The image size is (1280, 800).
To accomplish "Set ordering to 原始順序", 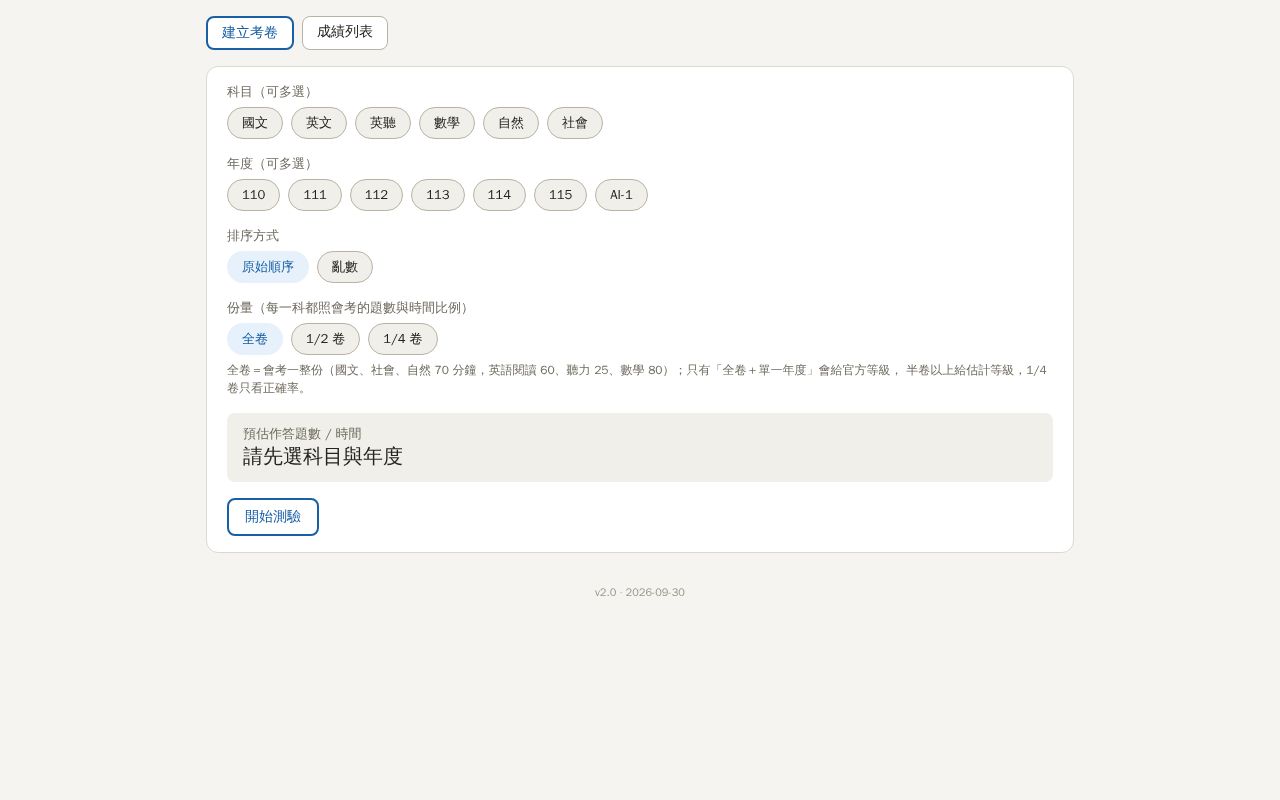I will [268, 267].
